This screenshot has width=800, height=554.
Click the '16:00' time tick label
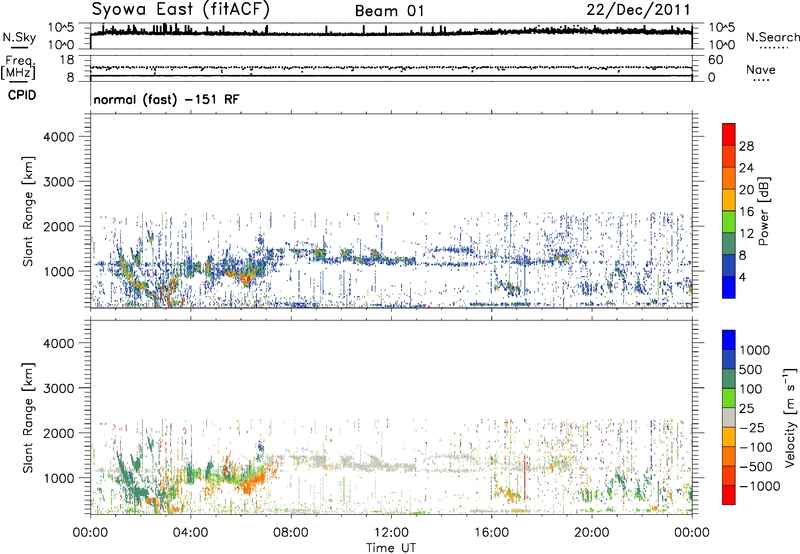(x=491, y=533)
